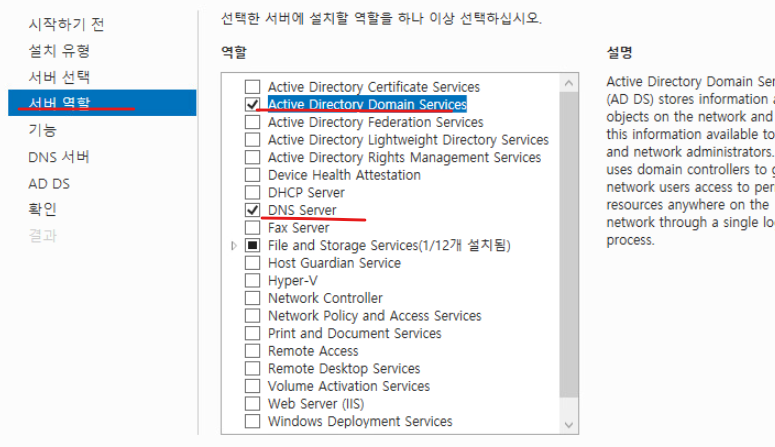Image resolution: width=775 pixels, height=447 pixels.
Task: Check Active Directory Lightweight Directory Services checkbox
Action: click(253, 139)
